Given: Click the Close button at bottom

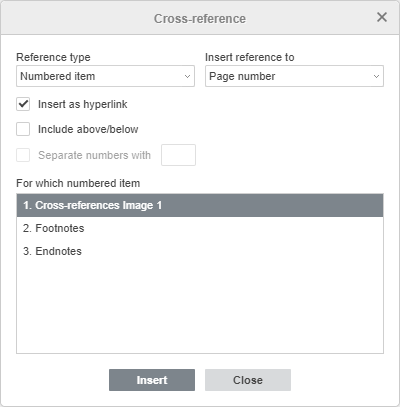Looking at the screenshot, I should pos(248,380).
